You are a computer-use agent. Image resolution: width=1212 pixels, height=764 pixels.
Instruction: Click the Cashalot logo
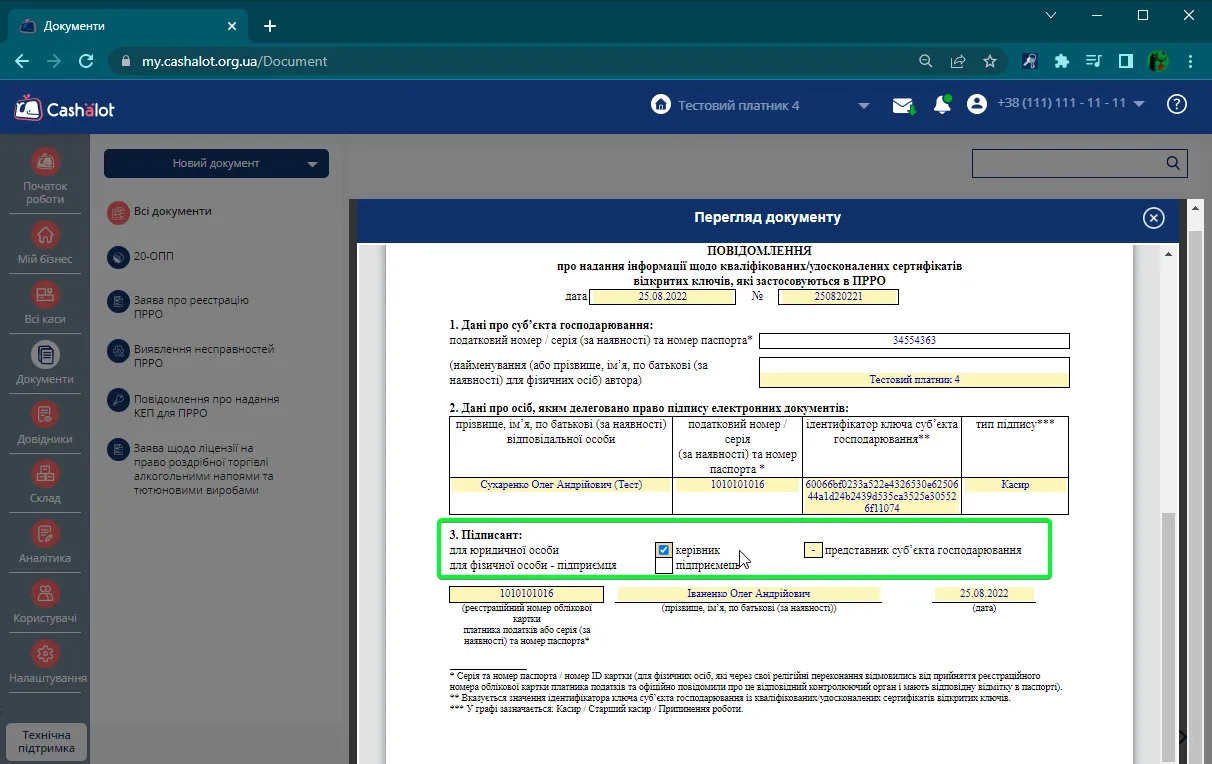65,107
